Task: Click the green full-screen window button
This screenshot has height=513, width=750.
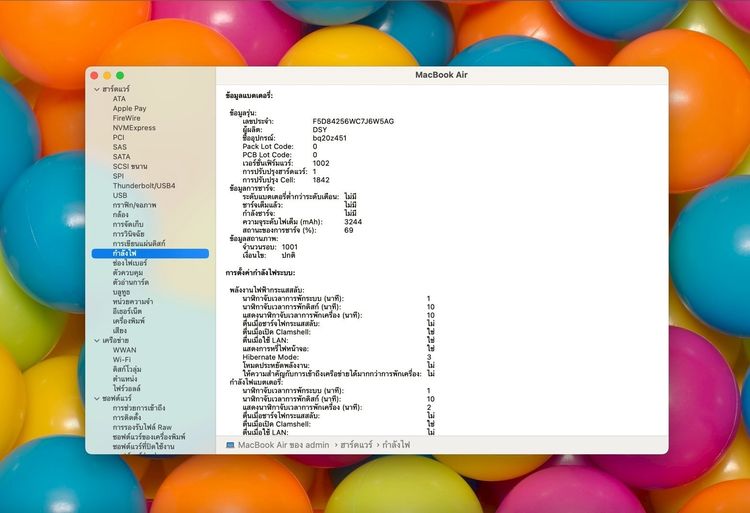Action: pos(120,75)
